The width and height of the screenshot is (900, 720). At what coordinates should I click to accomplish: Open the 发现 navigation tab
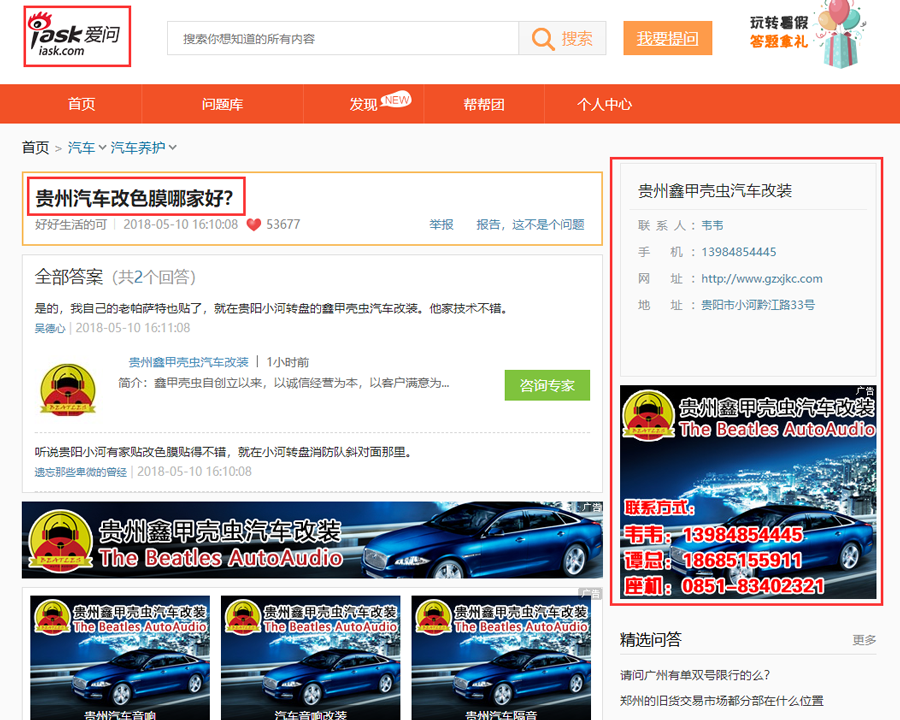363,104
